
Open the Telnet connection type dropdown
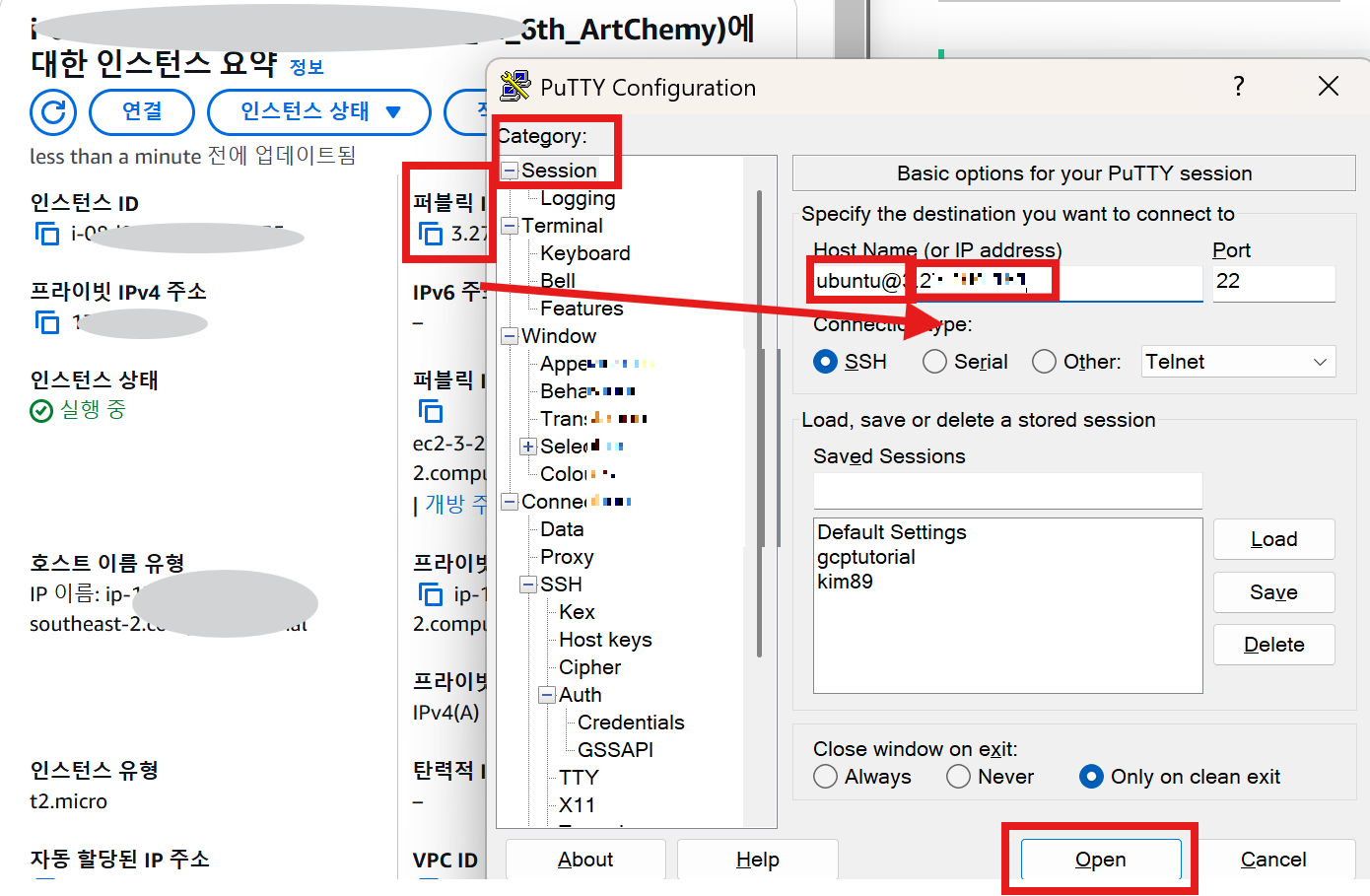[1239, 362]
